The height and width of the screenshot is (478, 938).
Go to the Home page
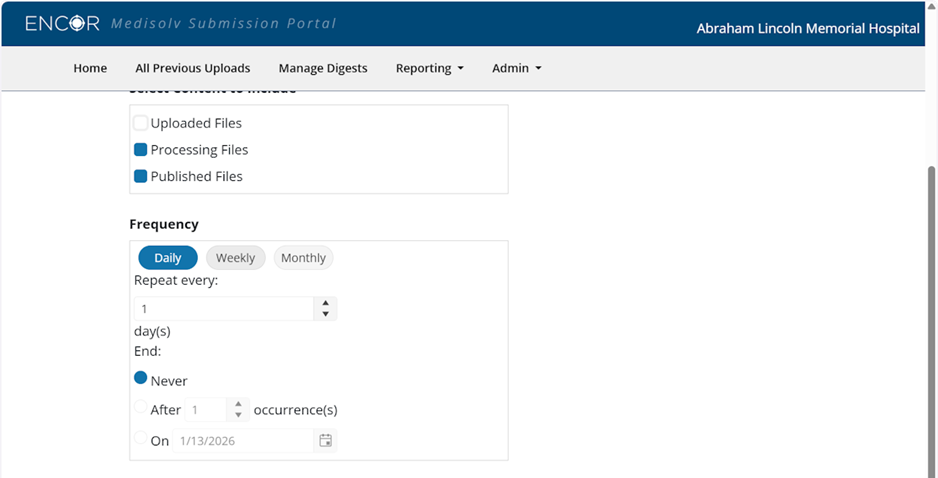(90, 68)
